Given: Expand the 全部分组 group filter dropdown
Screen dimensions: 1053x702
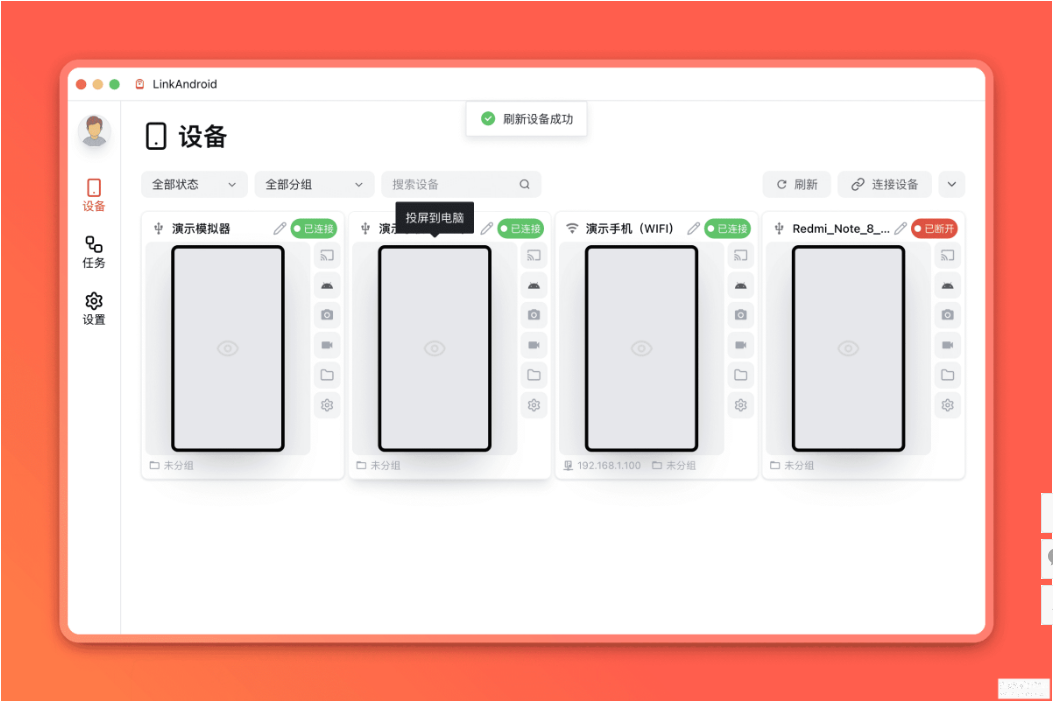Looking at the screenshot, I should [x=314, y=184].
